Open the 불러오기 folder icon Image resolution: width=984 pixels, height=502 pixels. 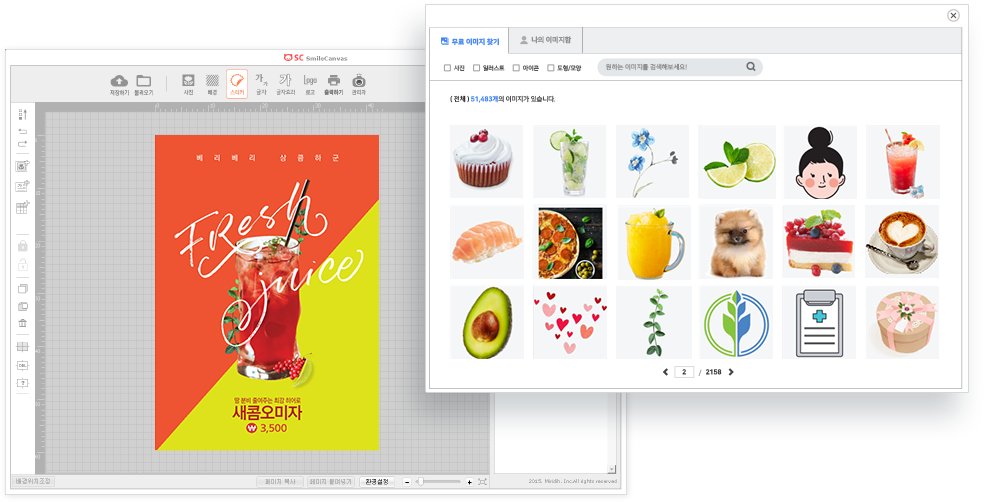pyautogui.click(x=144, y=81)
